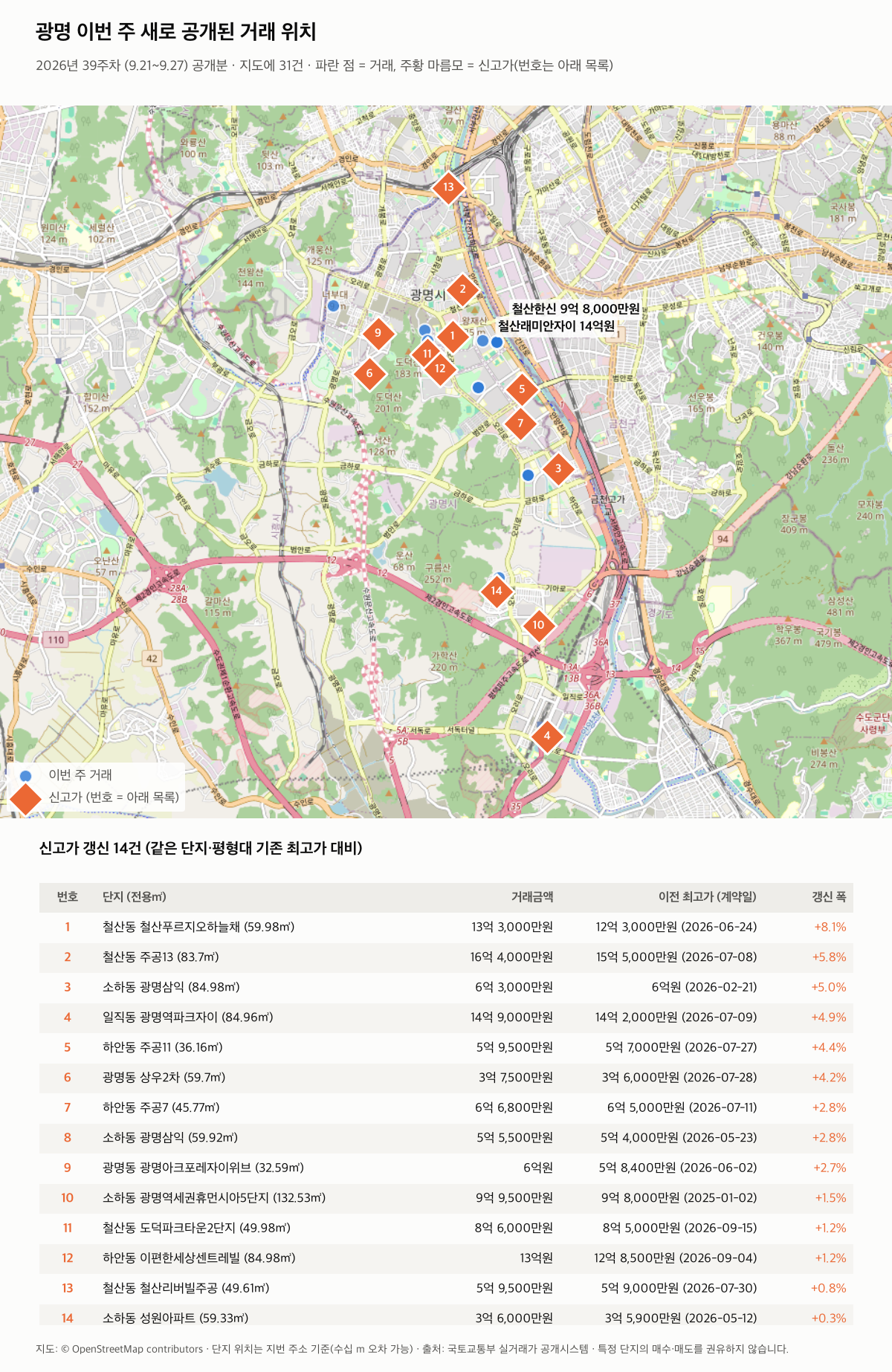
Task: Click the page title 광명 이번 주 새로 공개된 거래 위치
Action: tap(176, 31)
